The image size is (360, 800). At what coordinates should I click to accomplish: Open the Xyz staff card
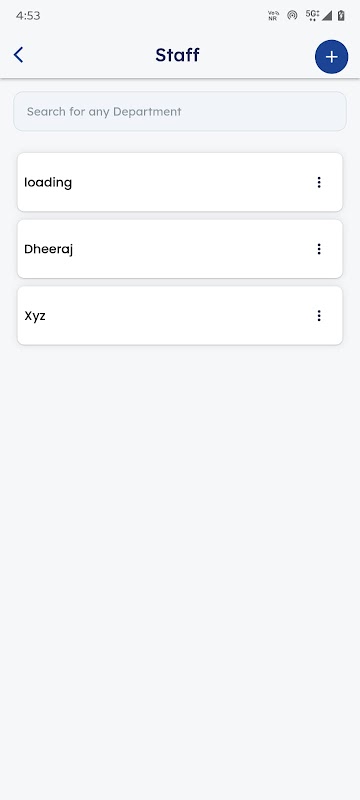pyautogui.click(x=180, y=316)
